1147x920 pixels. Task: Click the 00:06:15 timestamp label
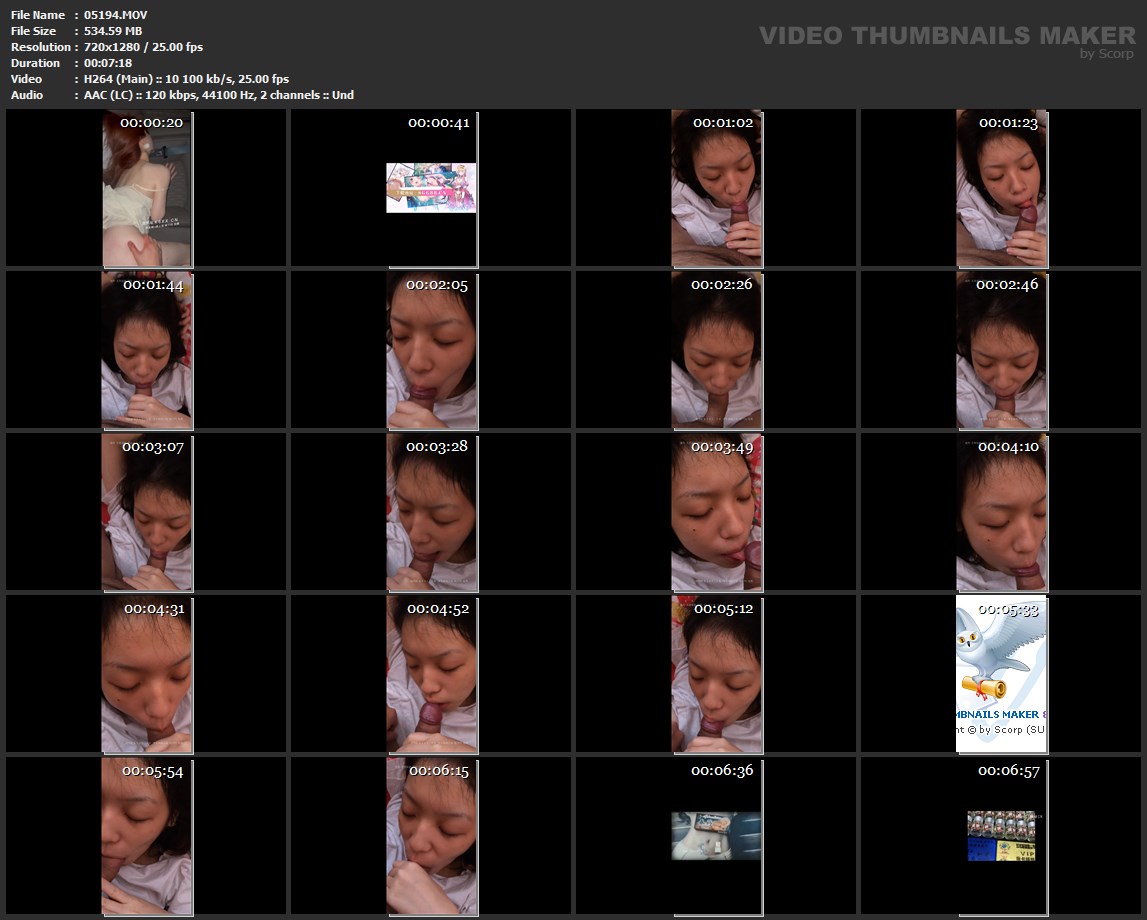coord(438,771)
